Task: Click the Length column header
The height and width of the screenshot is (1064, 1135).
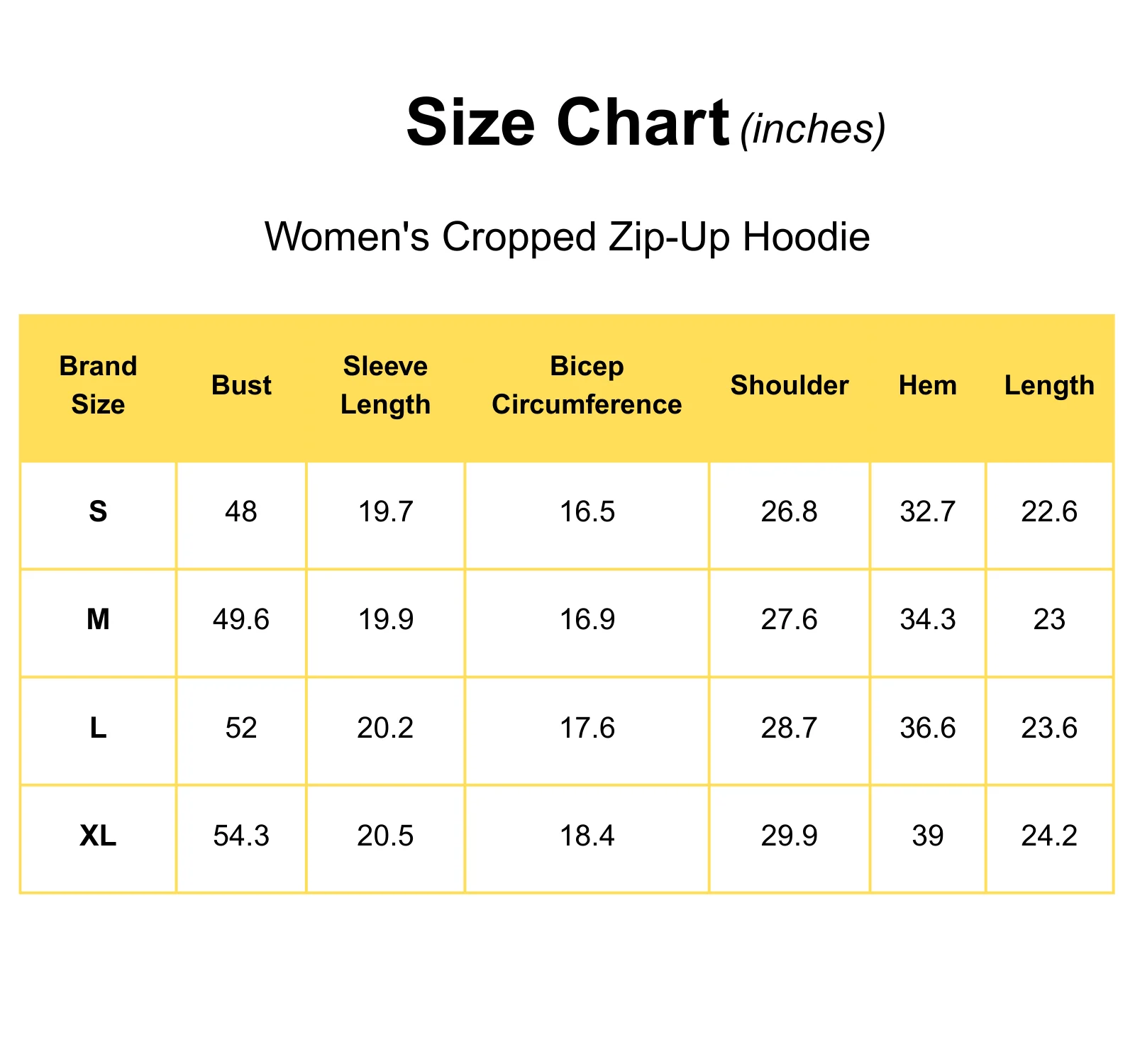Action: (1049, 385)
